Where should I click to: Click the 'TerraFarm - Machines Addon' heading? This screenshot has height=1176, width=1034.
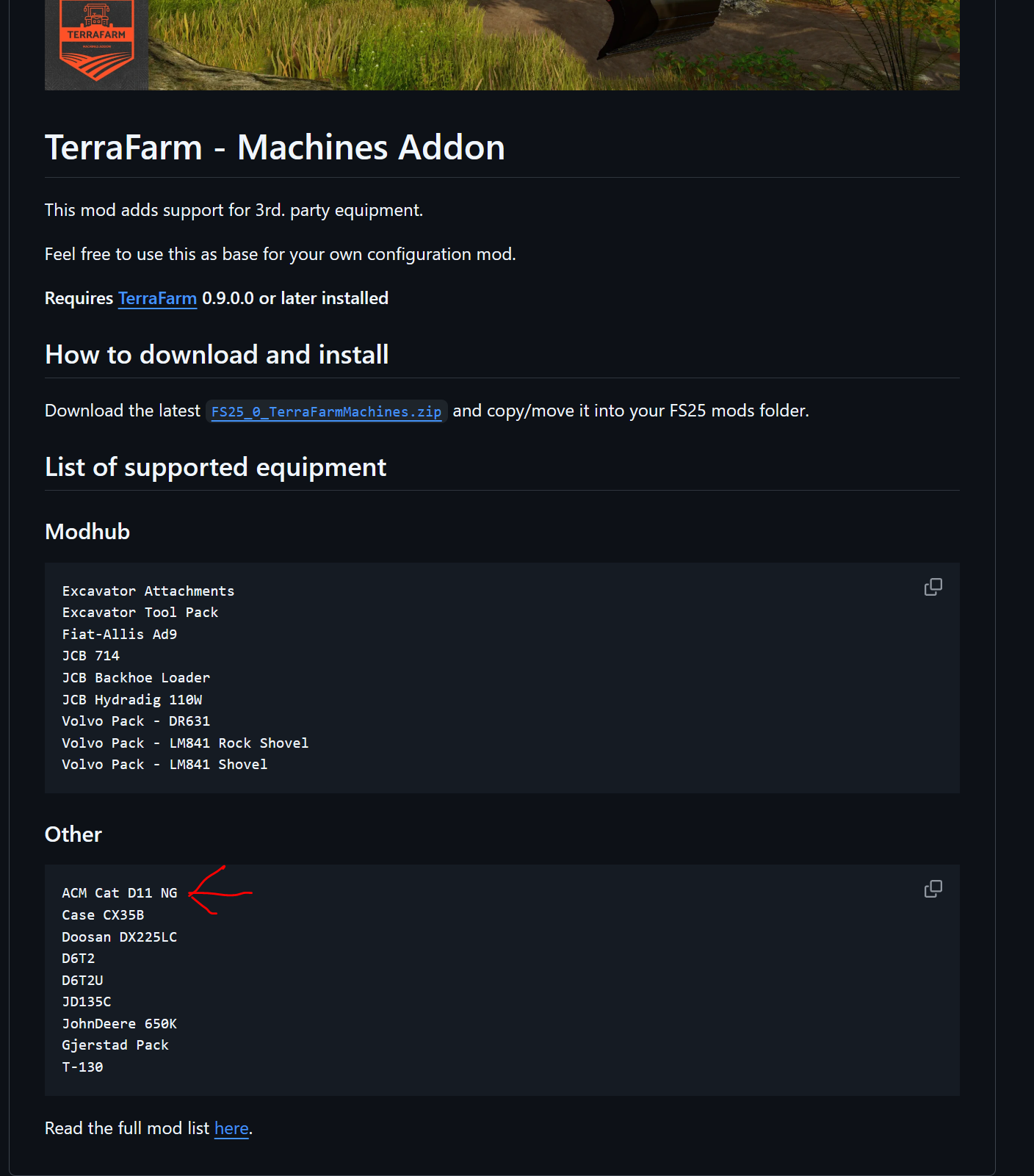(275, 147)
